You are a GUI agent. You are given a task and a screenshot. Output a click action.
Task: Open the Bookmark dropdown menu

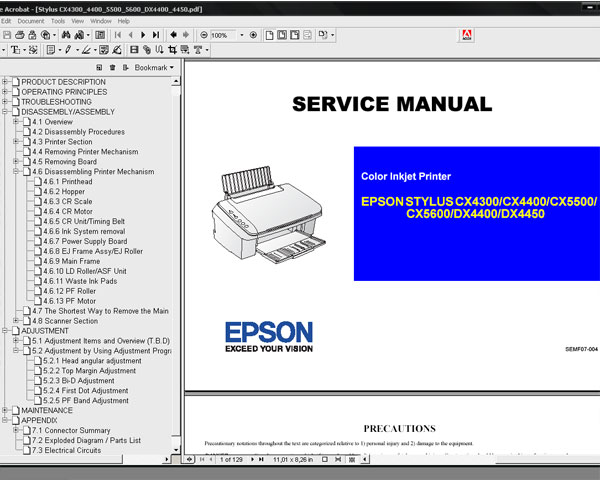(154, 68)
